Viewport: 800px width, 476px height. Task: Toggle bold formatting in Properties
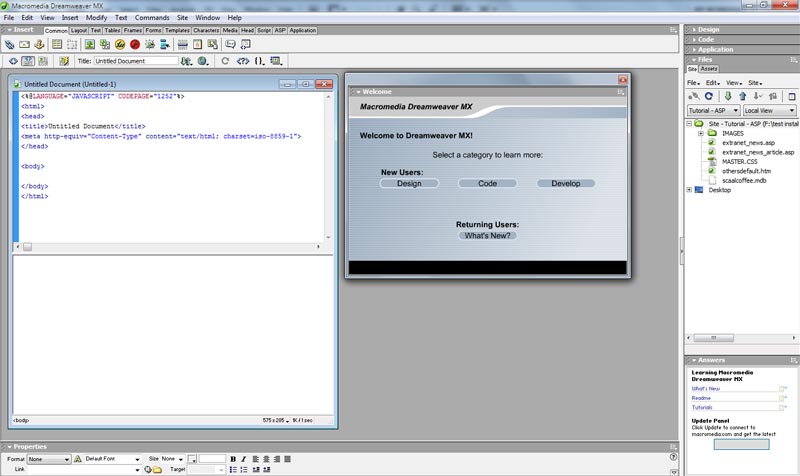pos(233,459)
